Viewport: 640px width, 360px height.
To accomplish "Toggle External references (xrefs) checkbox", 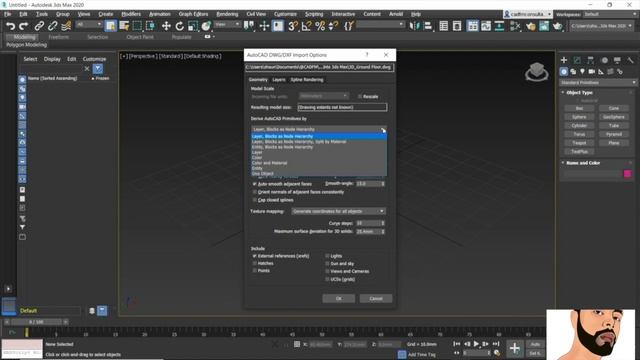I will coord(255,256).
